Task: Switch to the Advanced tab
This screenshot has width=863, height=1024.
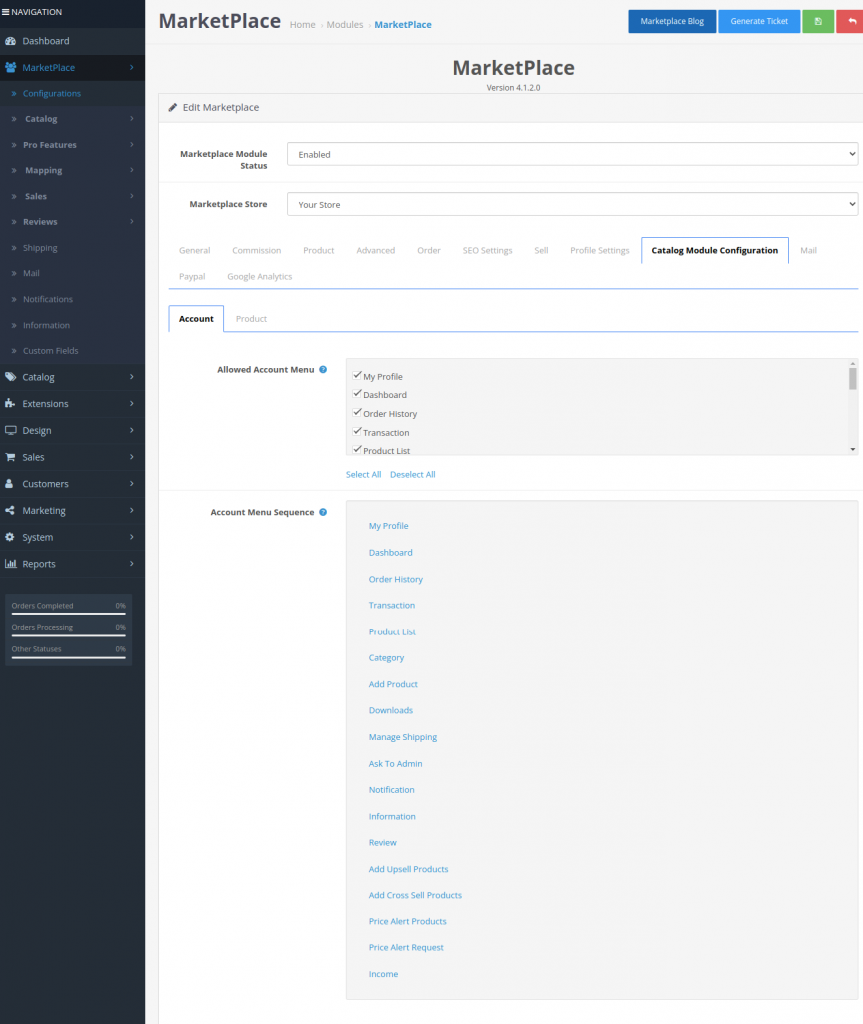Action: [376, 250]
